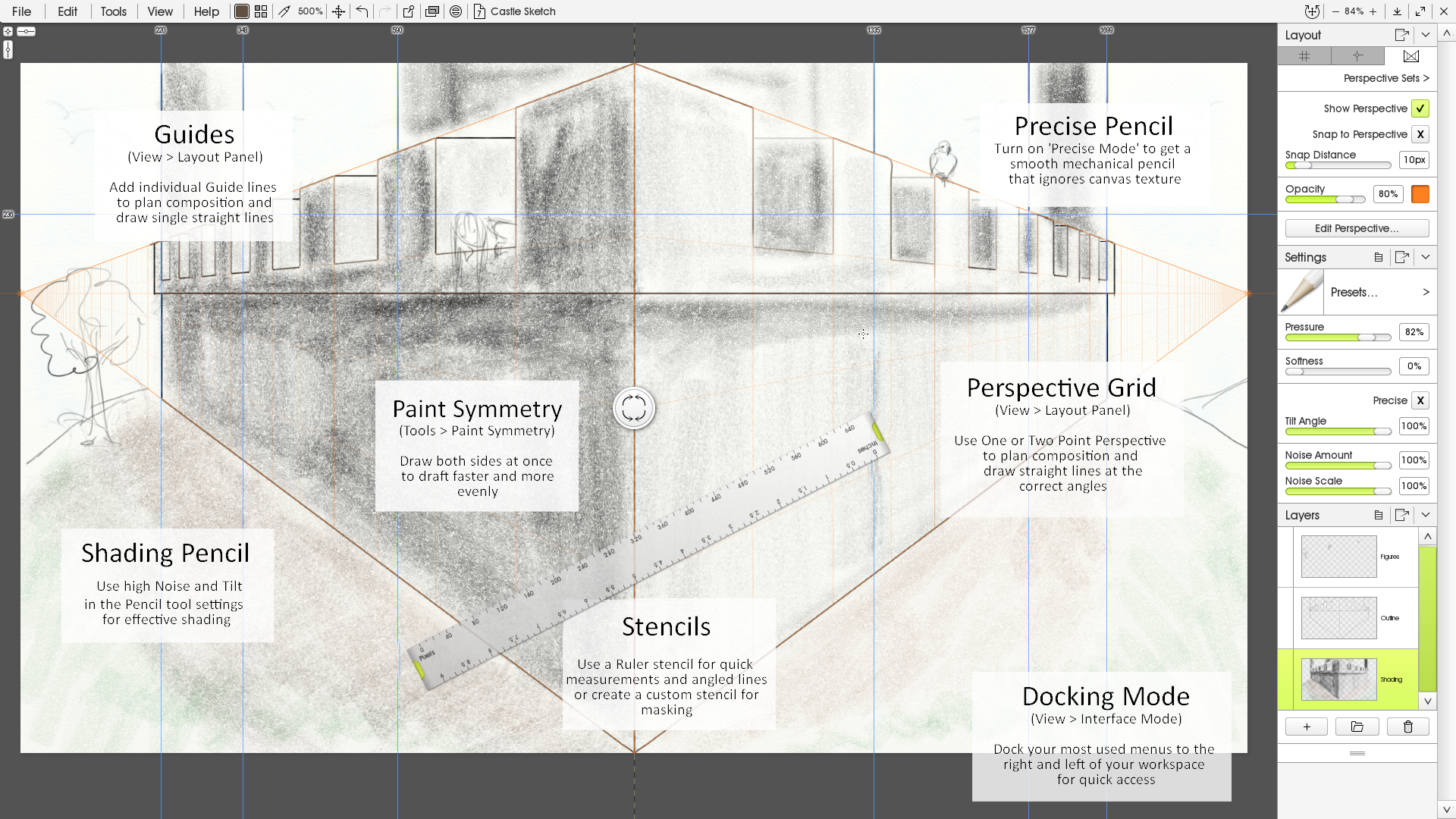Select the canvas move/transform crosshair icon

coord(338,11)
